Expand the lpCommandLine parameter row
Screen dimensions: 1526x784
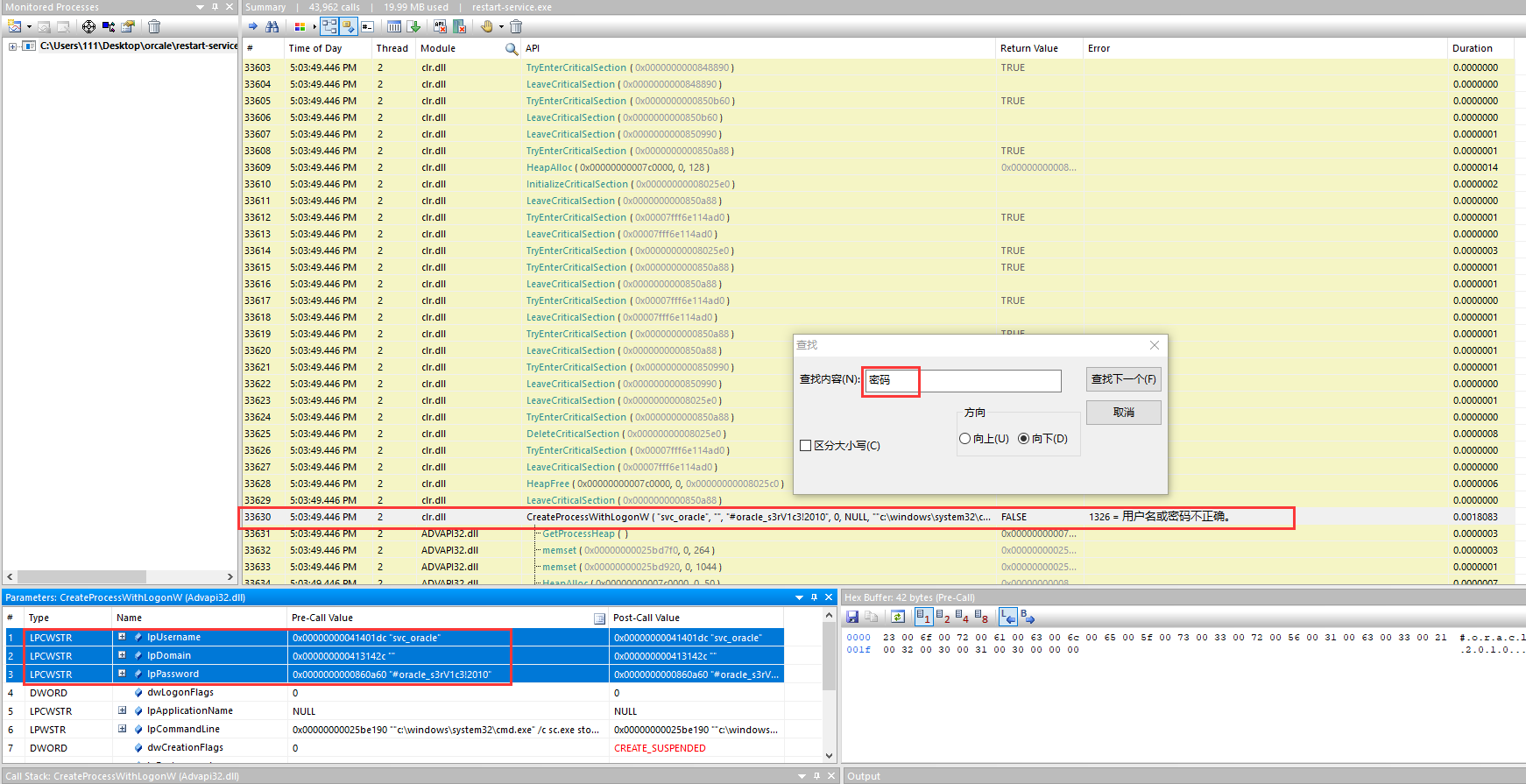pos(122,729)
